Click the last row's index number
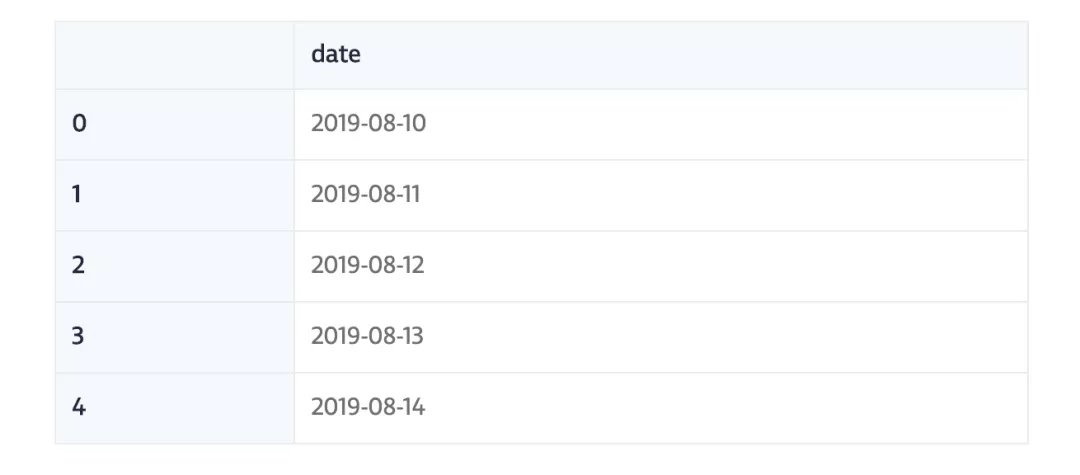This screenshot has height=475, width=1080. point(79,407)
